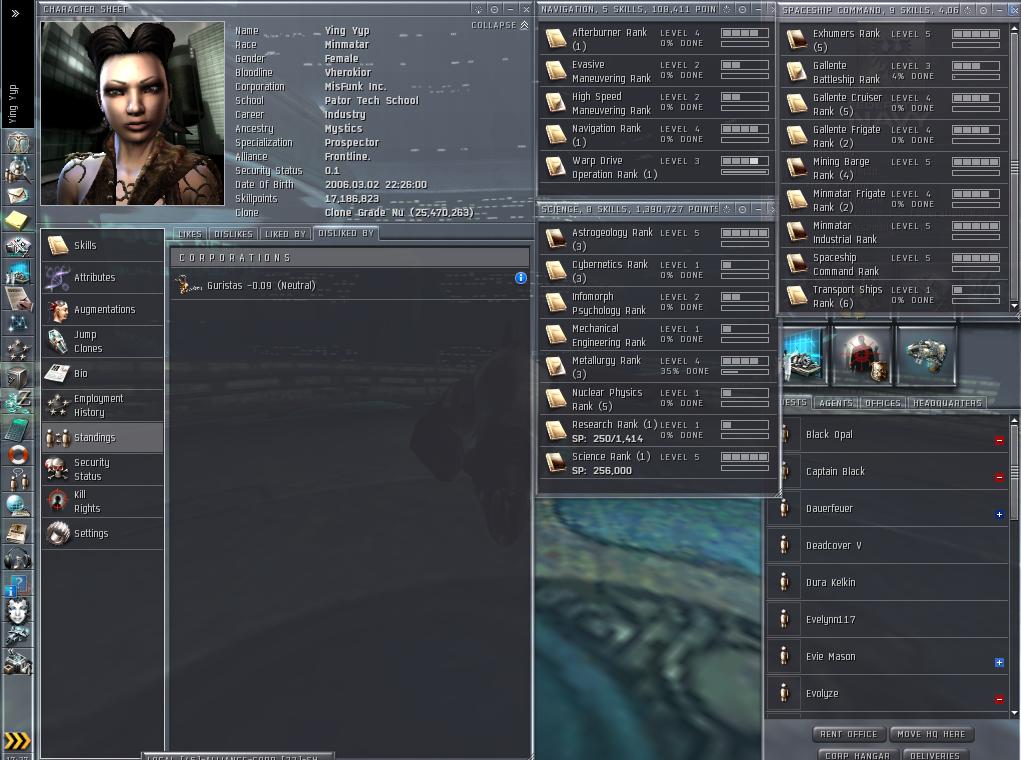Viewport: 1021px width, 760px height.
Task: Open Attributes section in Character Sheet
Action: (103, 277)
